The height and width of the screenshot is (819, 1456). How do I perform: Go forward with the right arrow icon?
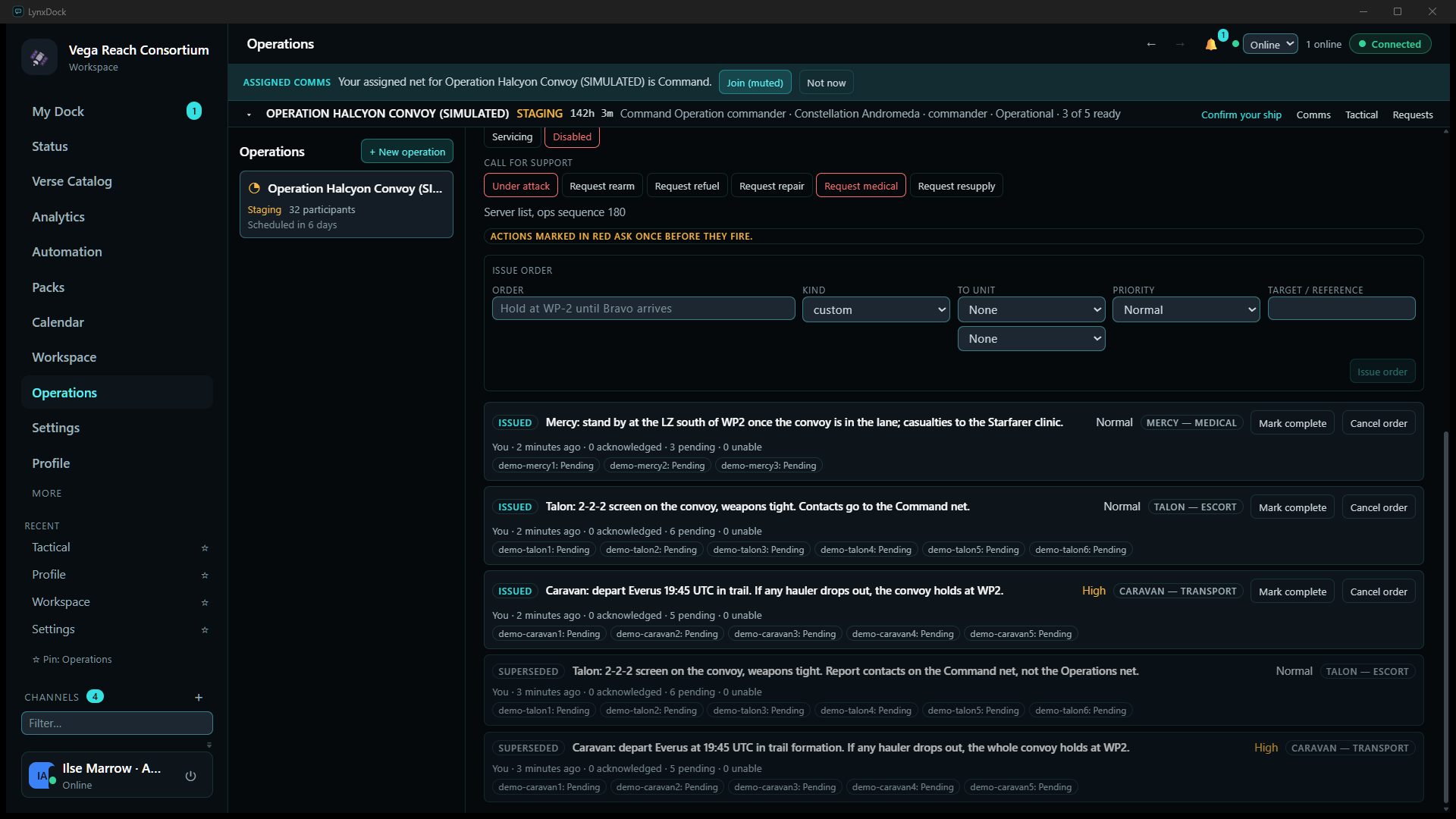[1180, 44]
